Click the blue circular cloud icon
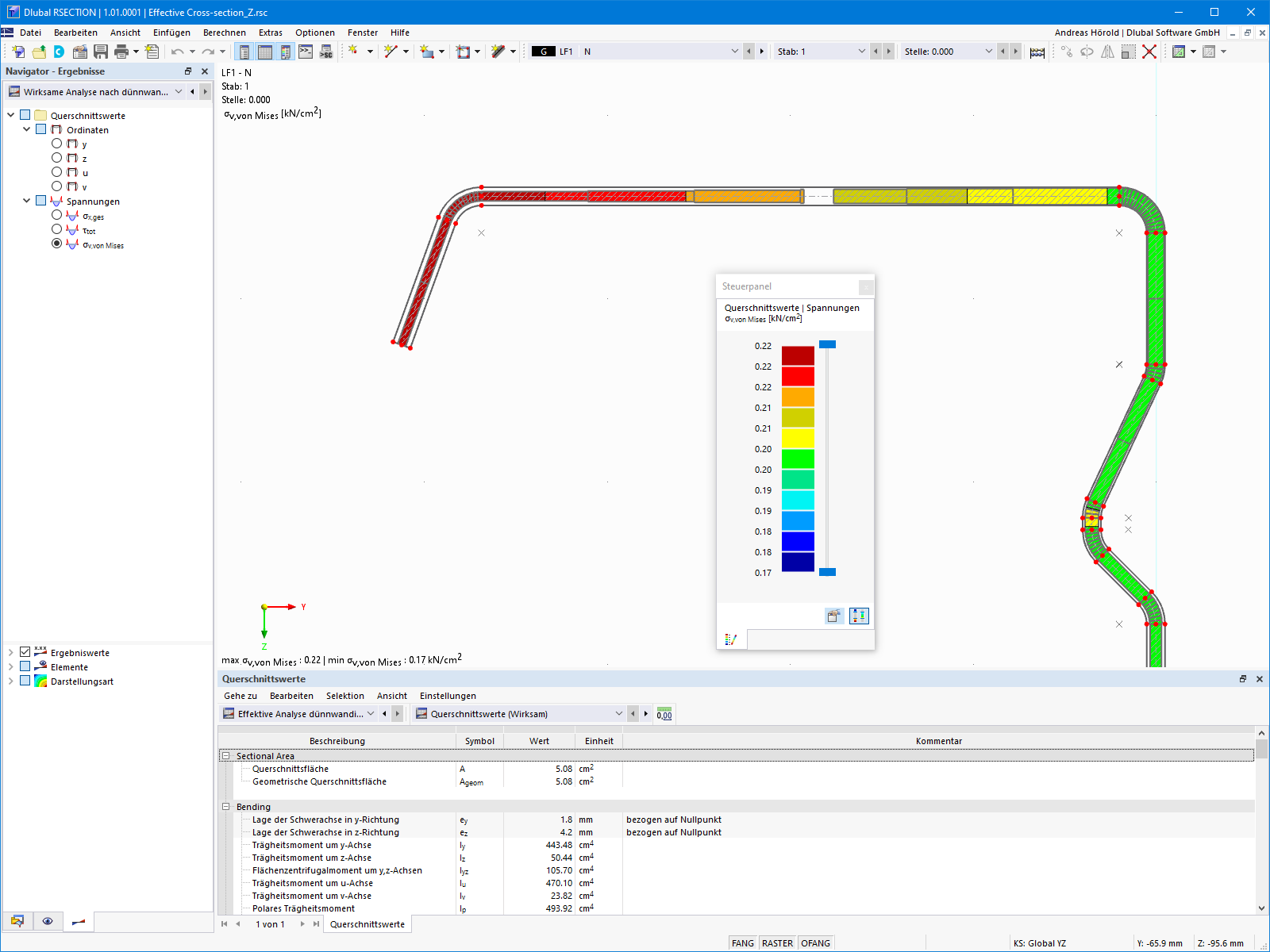This screenshot has height=952, width=1270. [60, 52]
